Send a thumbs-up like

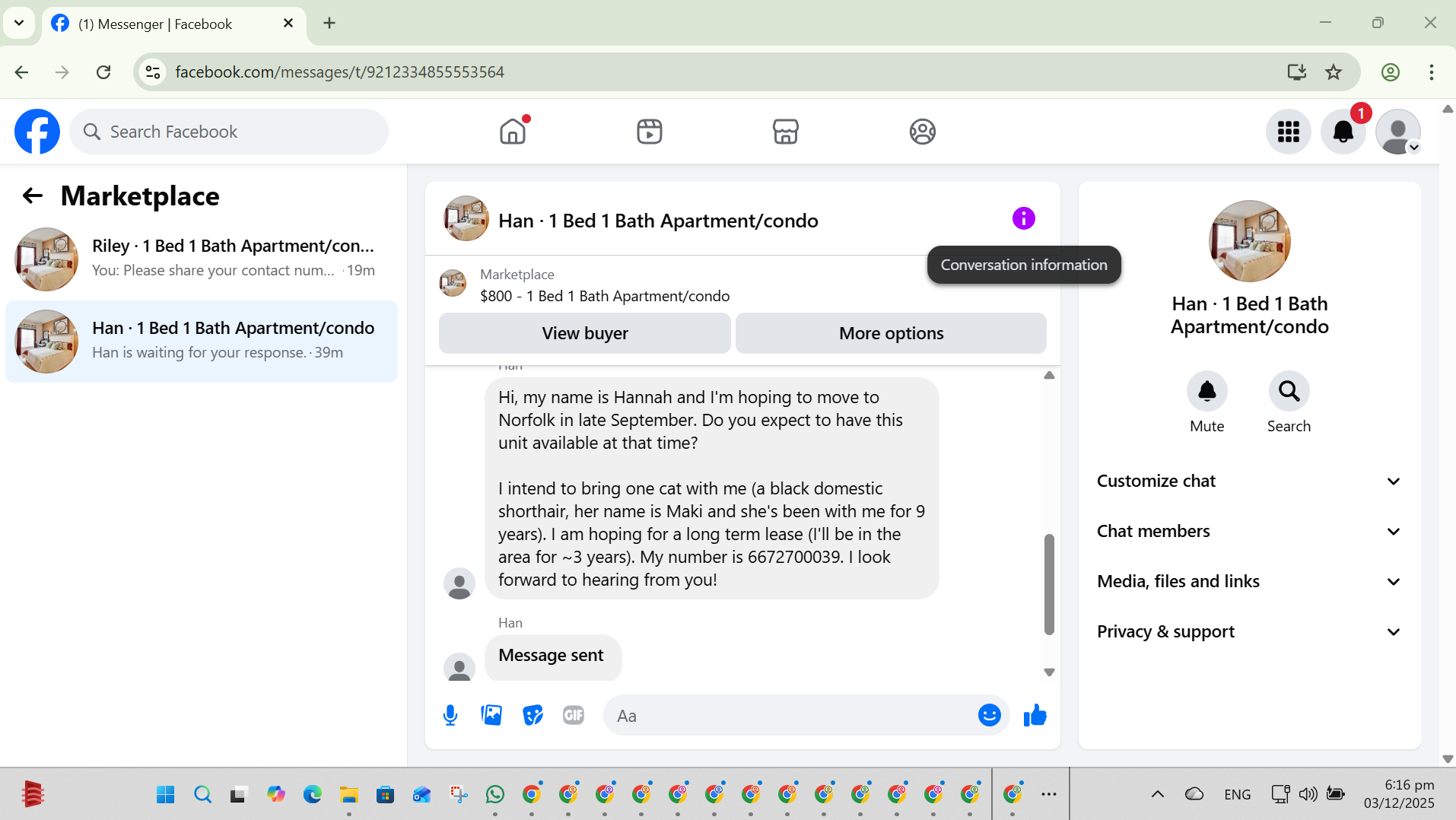pos(1035,716)
